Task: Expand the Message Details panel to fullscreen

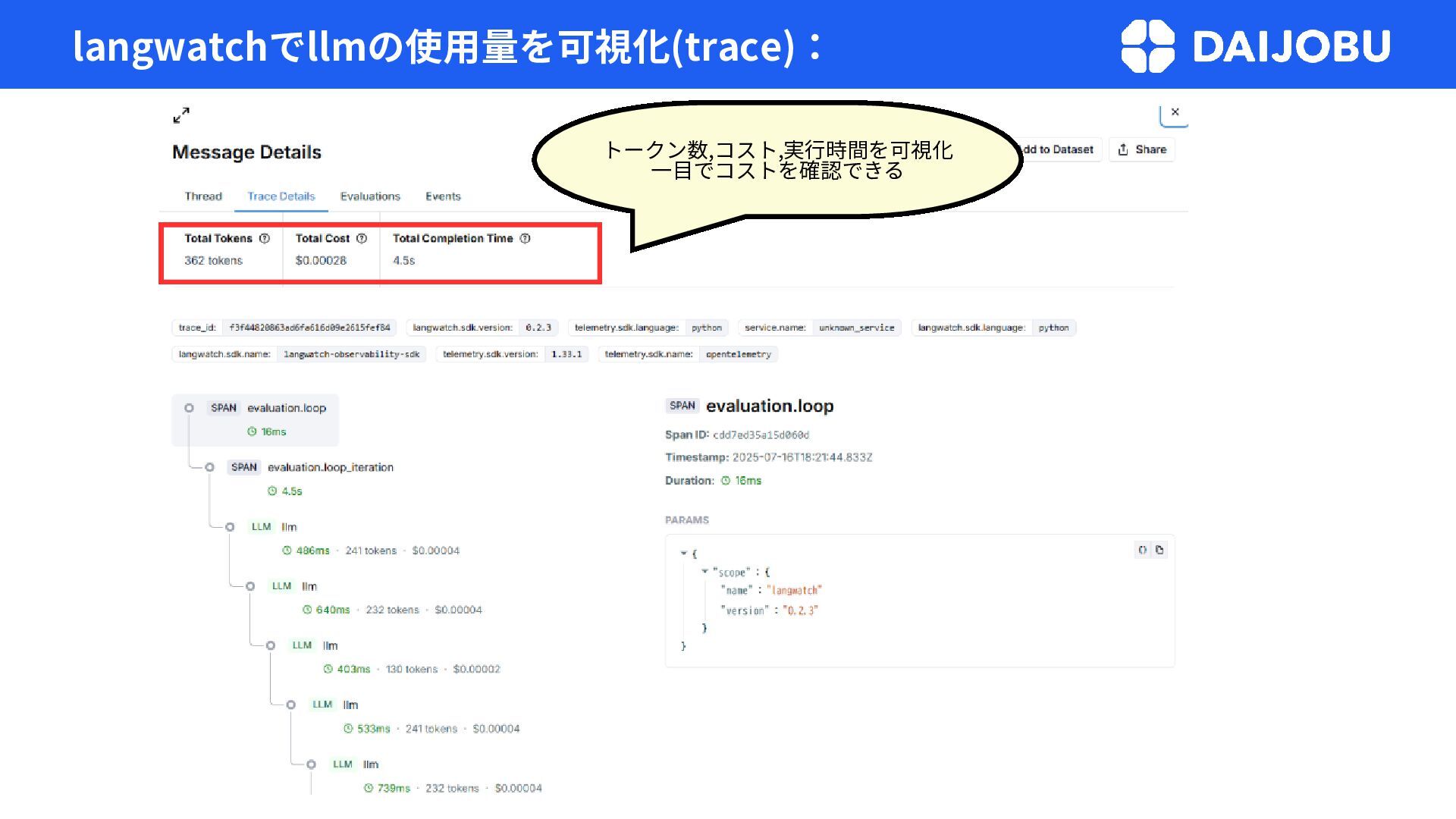Action: pyautogui.click(x=181, y=115)
